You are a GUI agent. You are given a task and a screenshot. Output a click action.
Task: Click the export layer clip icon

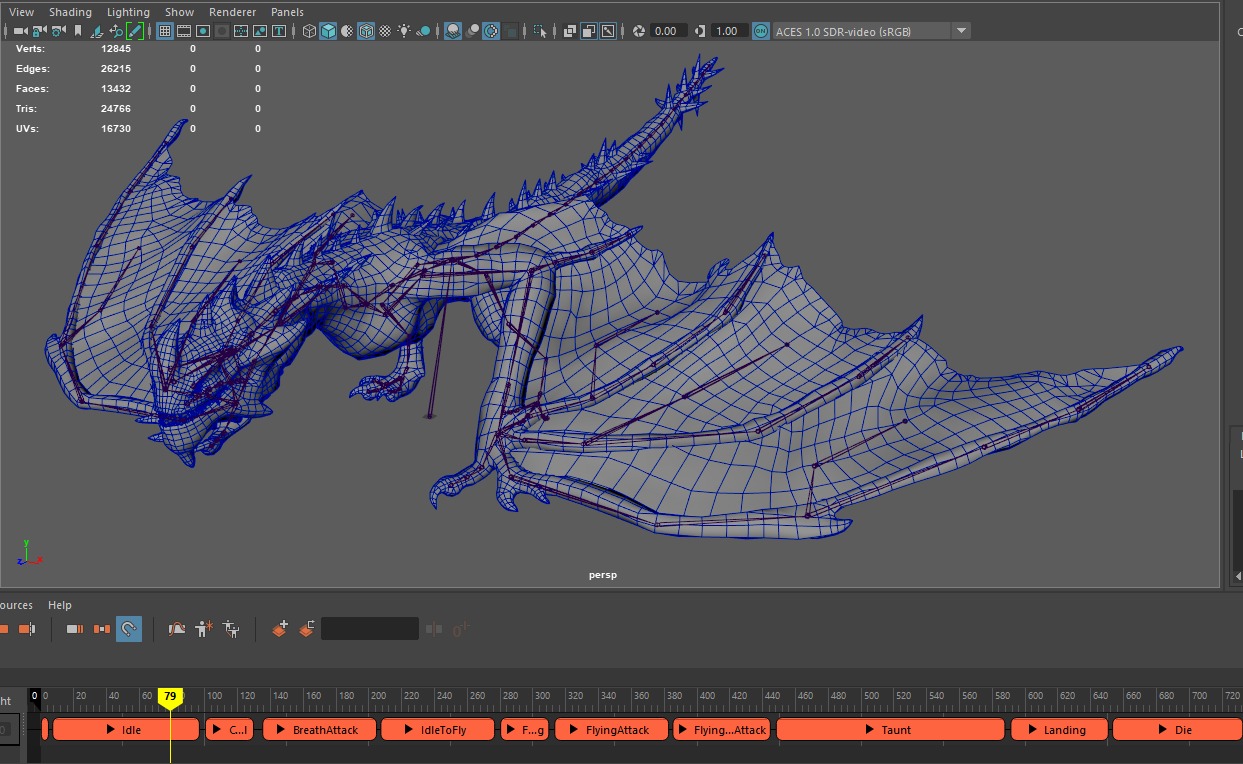click(307, 629)
